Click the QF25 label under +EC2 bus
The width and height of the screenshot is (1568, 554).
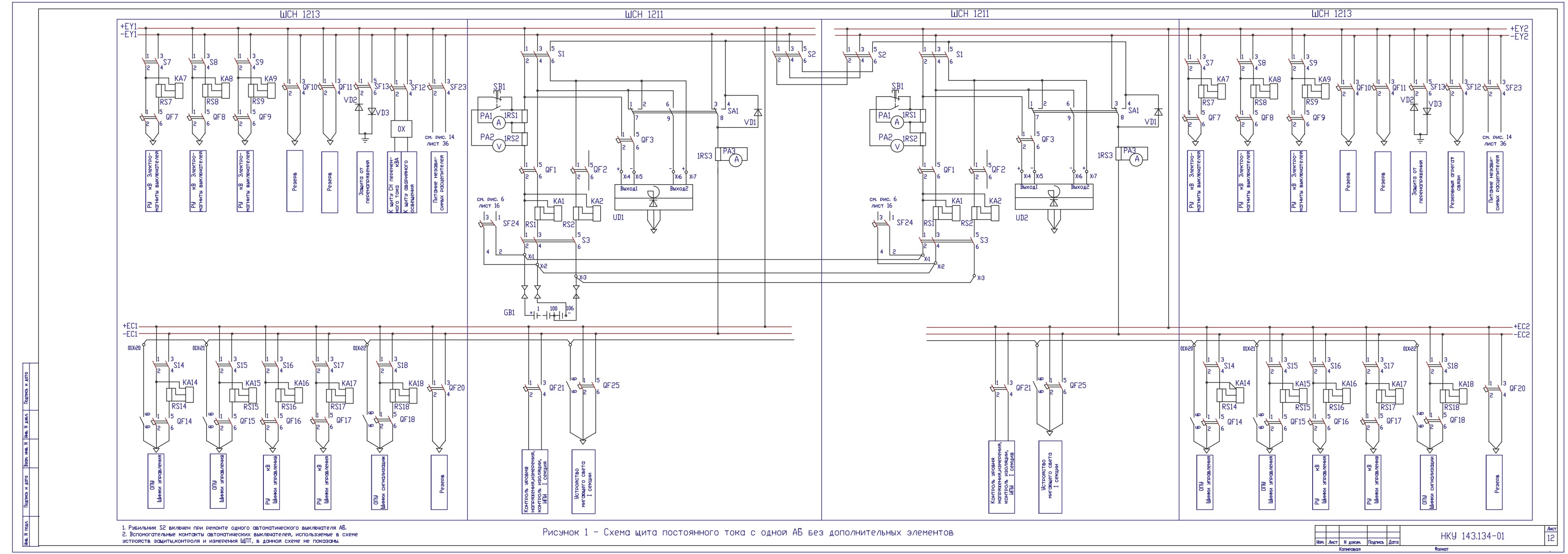1077,385
